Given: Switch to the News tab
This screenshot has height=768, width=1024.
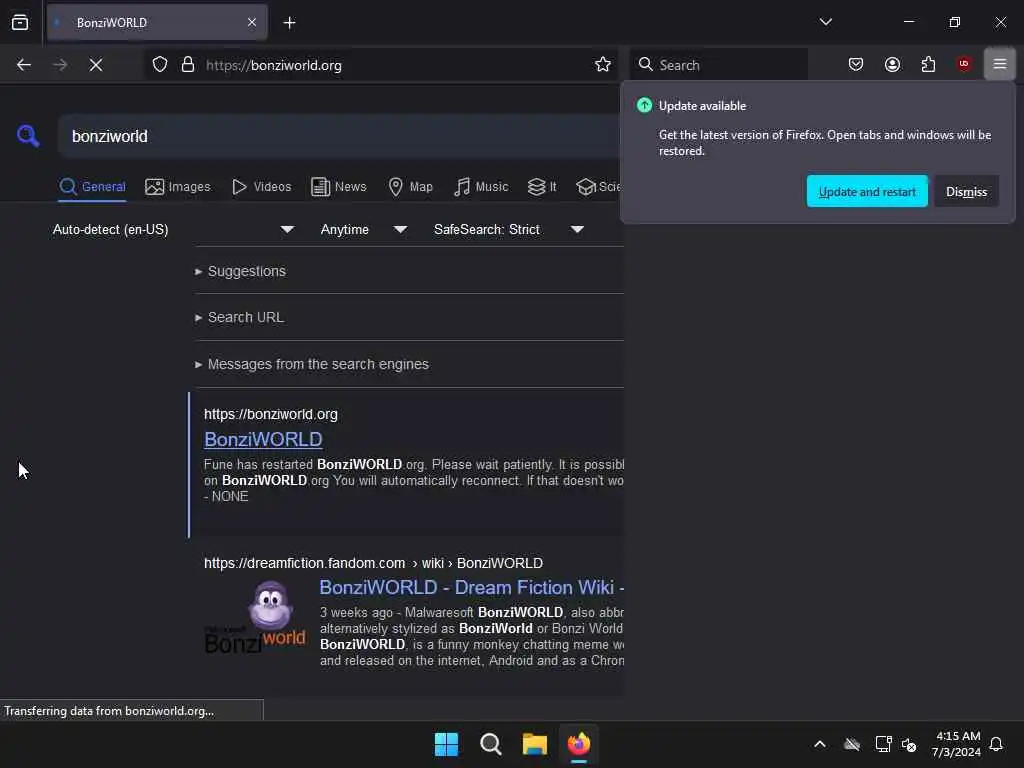Looking at the screenshot, I should [x=339, y=187].
